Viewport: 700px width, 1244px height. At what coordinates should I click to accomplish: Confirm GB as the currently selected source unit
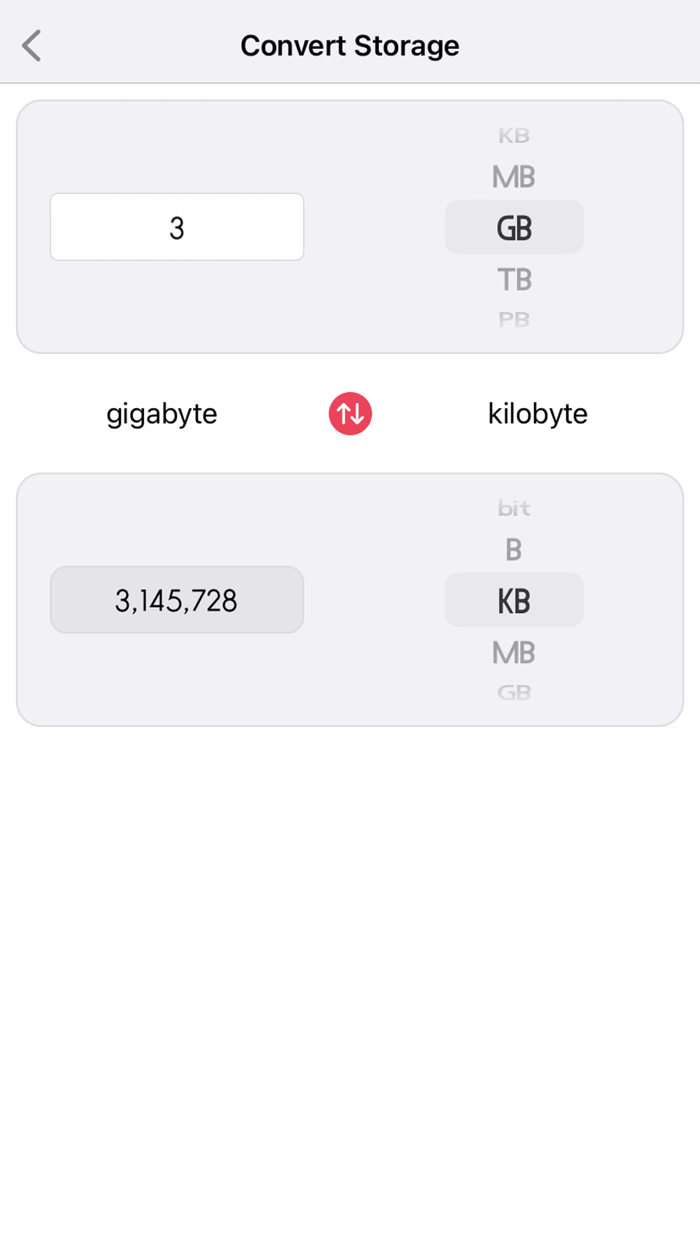514,227
